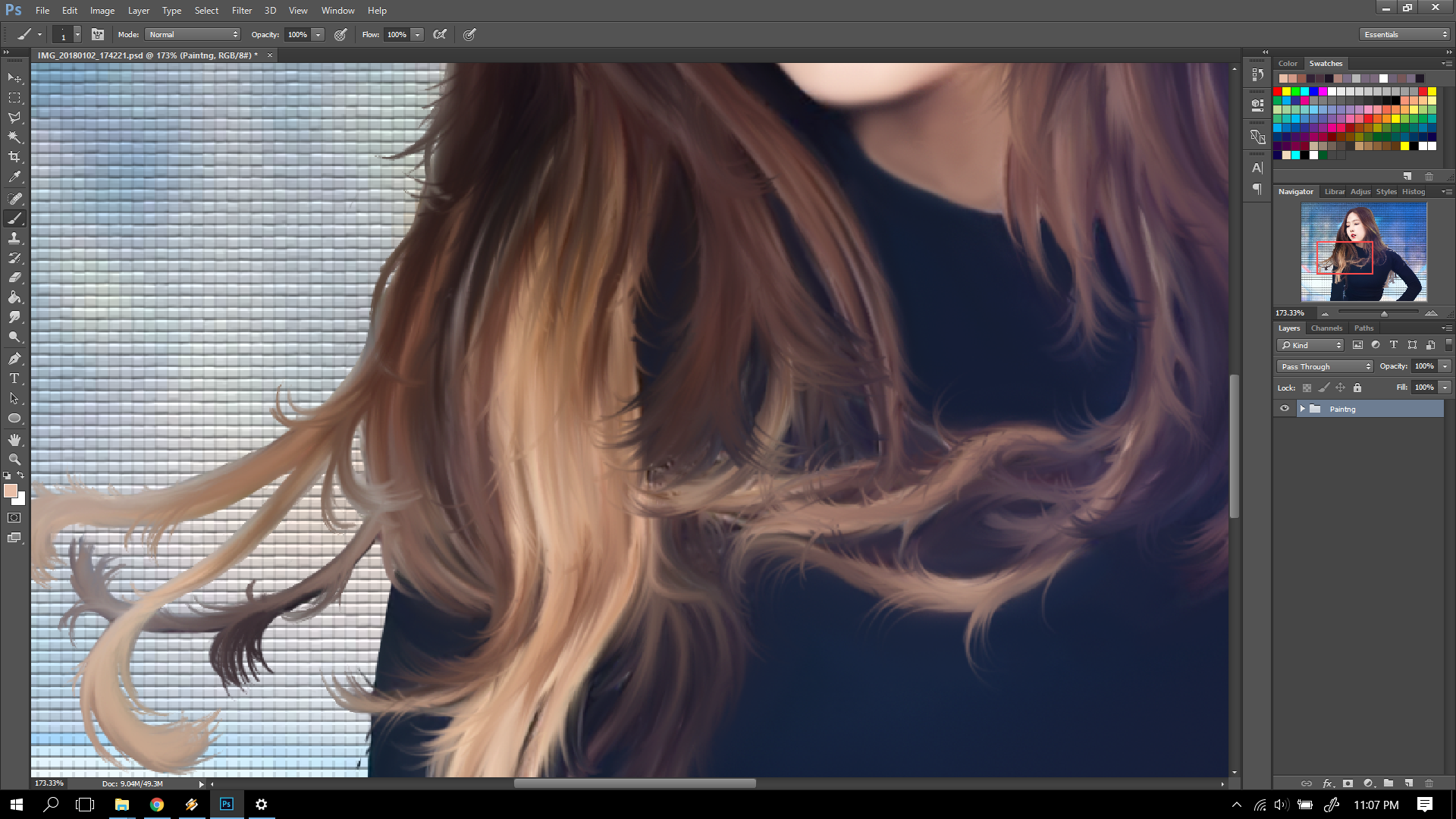
Task: Select the Crop tool
Action: click(14, 157)
